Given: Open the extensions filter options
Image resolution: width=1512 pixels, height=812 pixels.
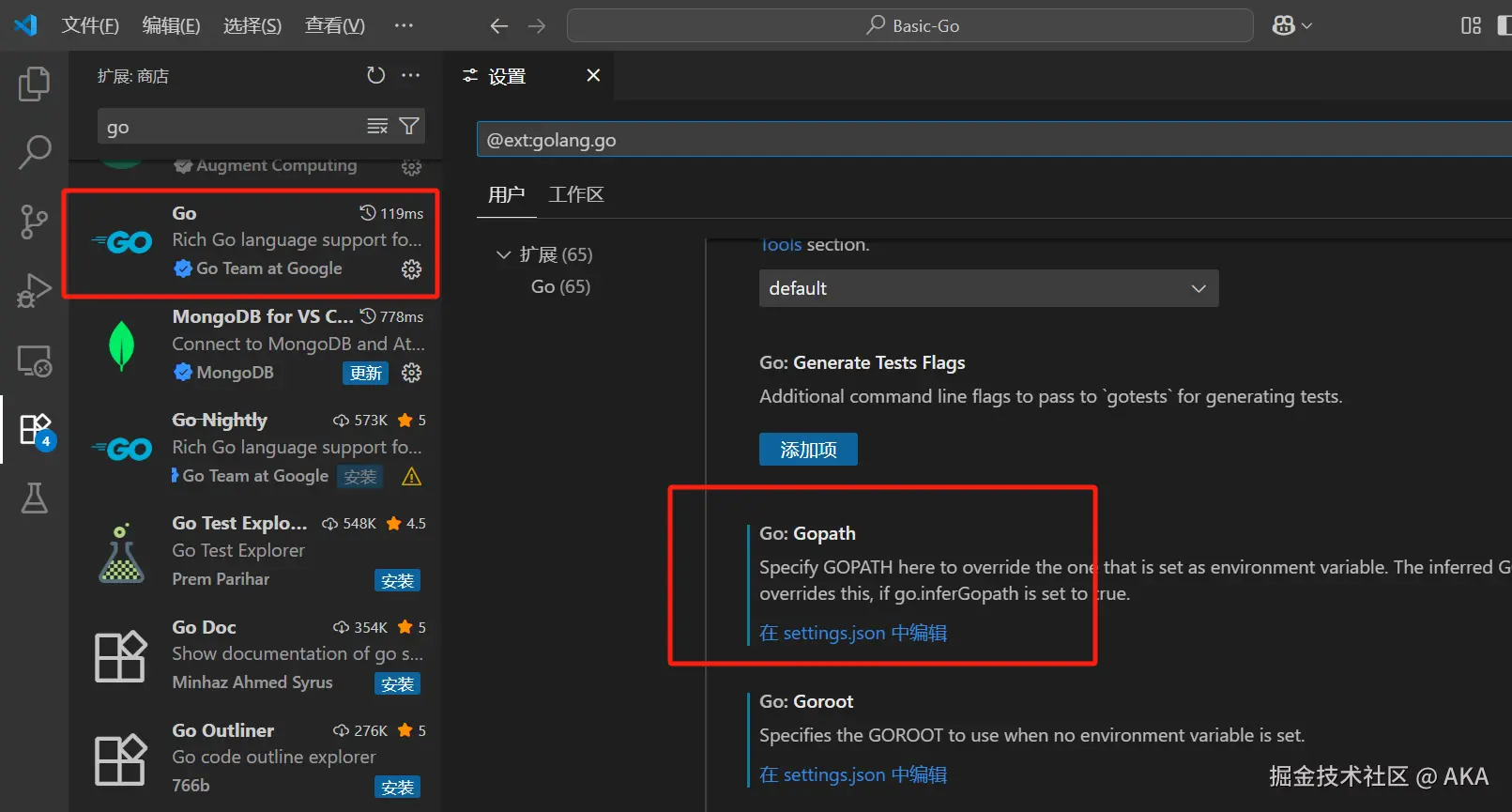Looking at the screenshot, I should tap(409, 126).
